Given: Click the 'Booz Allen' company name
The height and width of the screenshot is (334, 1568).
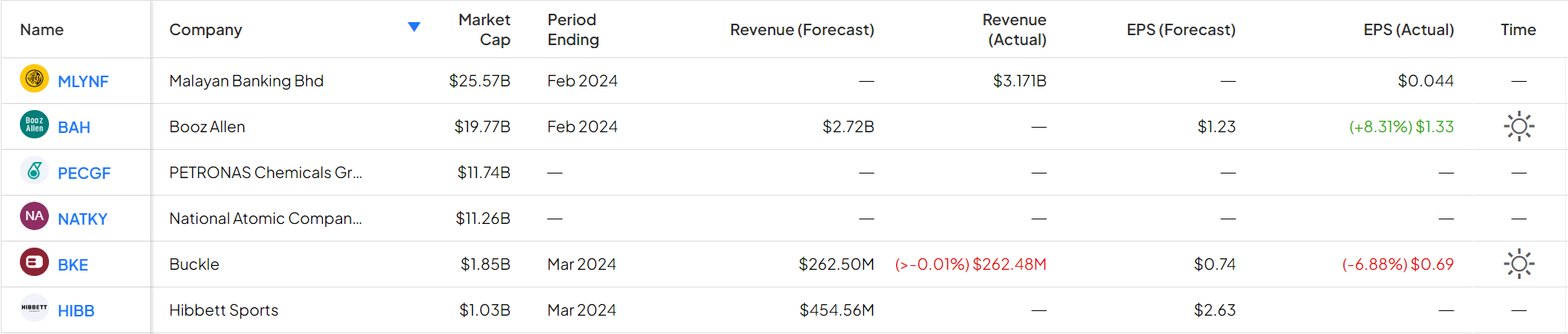Looking at the screenshot, I should coord(207,127).
